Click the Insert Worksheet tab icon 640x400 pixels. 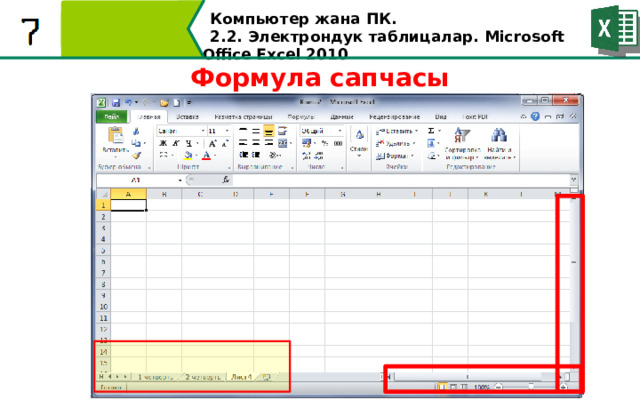(x=266, y=377)
